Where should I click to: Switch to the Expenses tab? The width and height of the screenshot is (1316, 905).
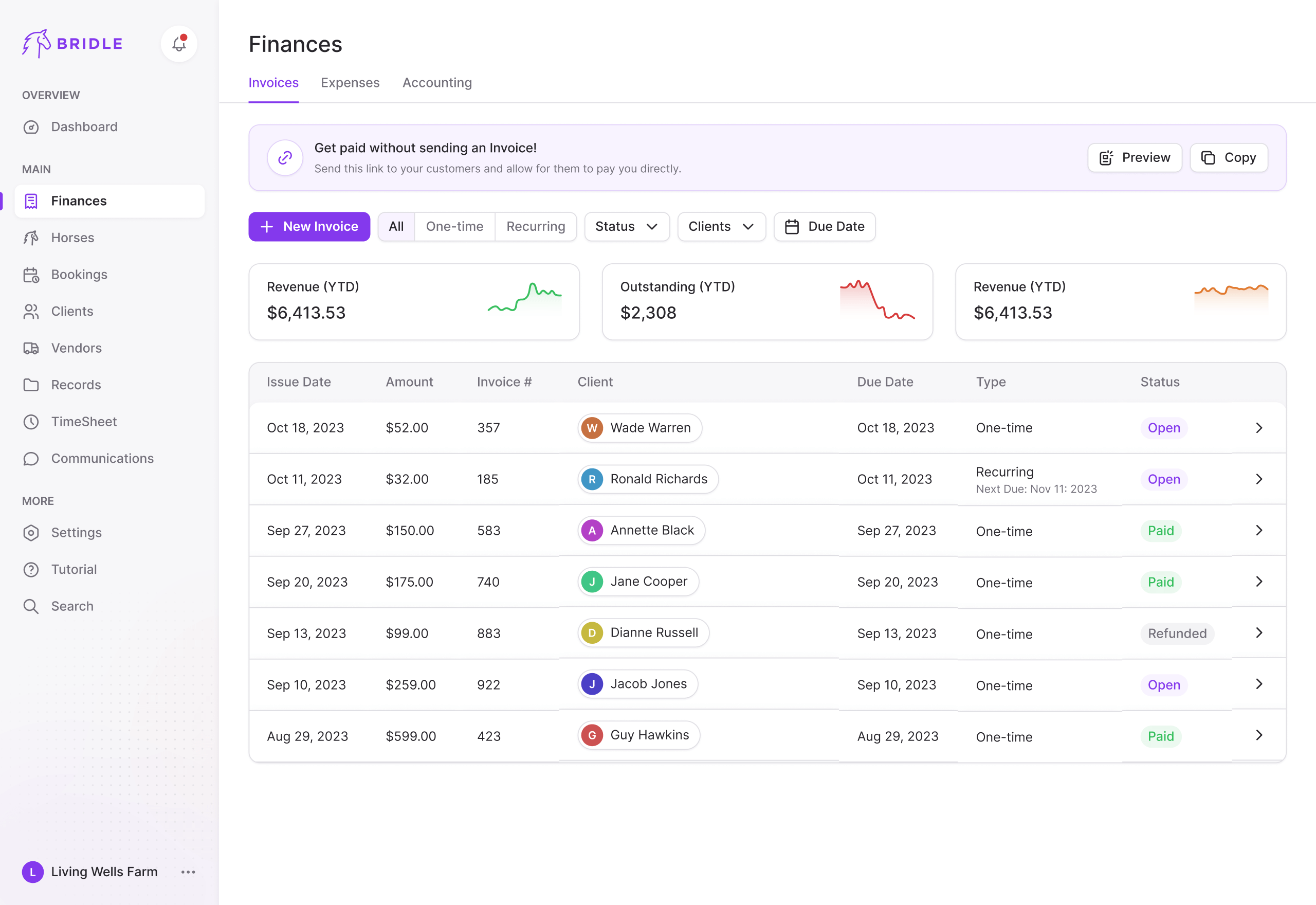pyautogui.click(x=350, y=83)
